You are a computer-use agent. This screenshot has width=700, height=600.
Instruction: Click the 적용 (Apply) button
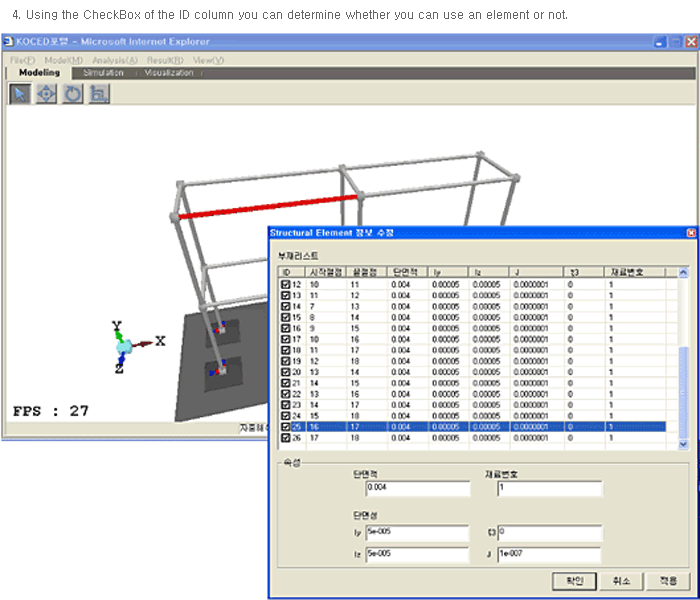coord(667,581)
